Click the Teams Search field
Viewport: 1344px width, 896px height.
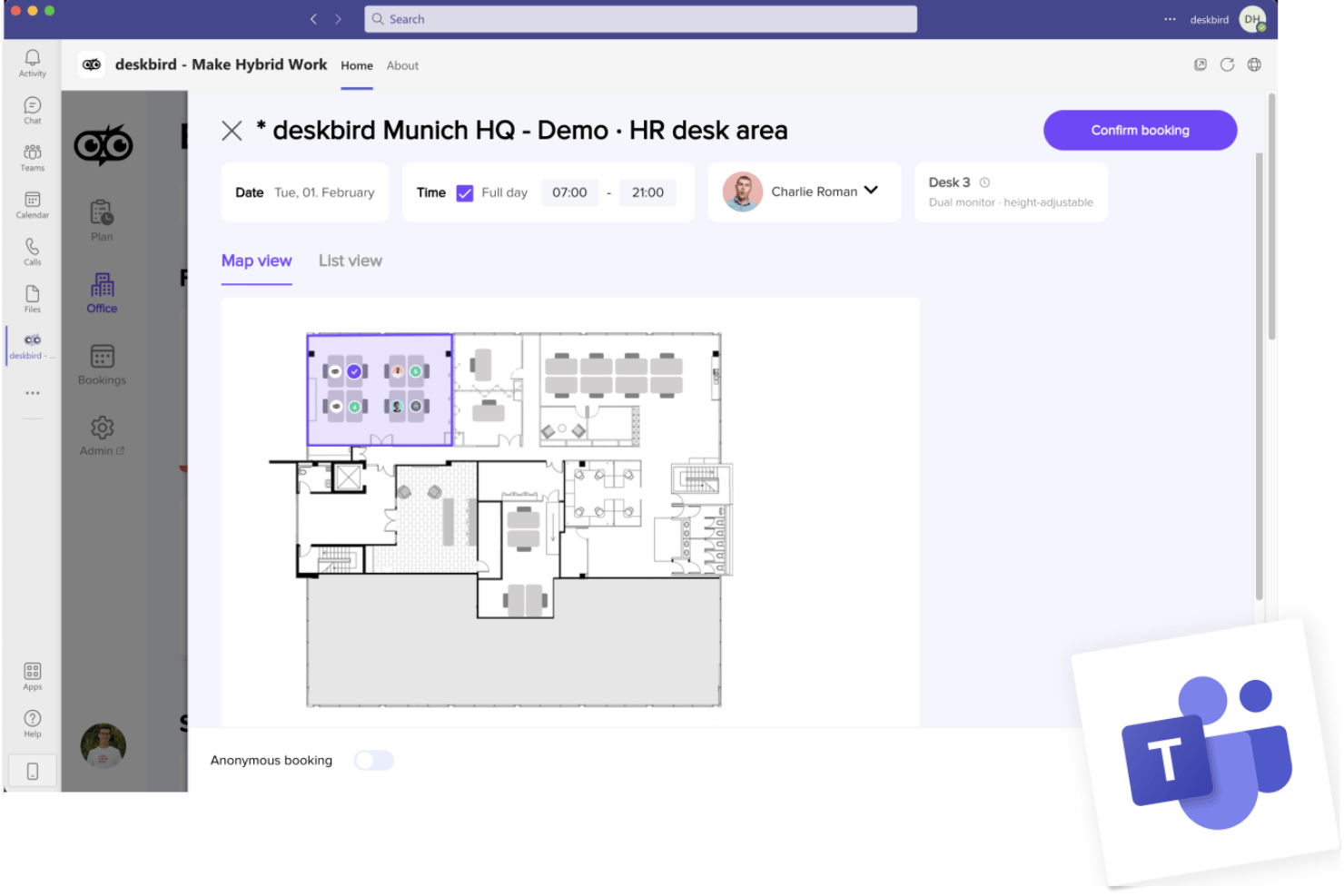pyautogui.click(x=640, y=19)
